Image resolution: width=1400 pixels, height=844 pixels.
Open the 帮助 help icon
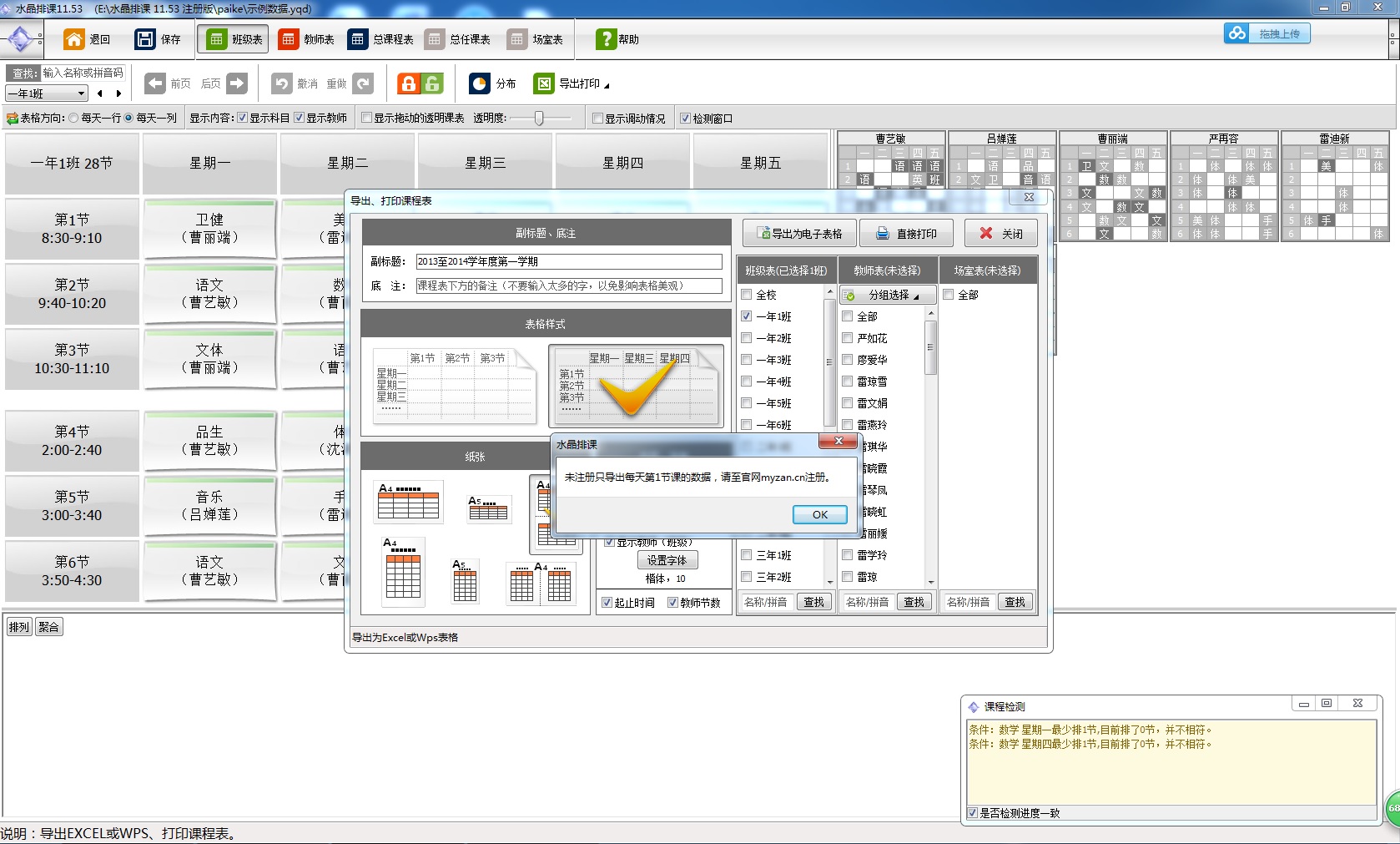[x=606, y=39]
